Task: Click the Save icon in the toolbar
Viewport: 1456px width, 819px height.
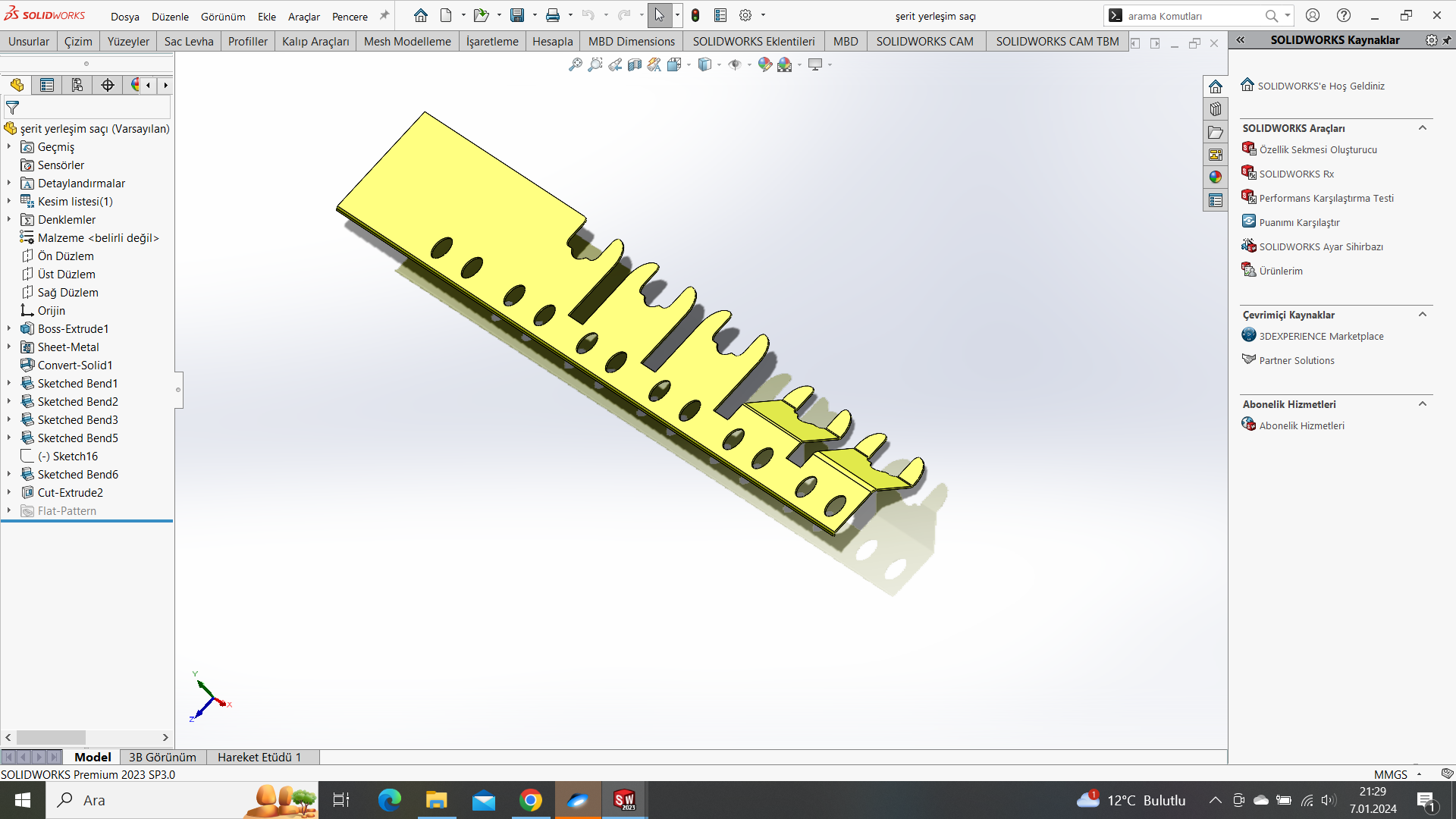Action: tap(517, 15)
